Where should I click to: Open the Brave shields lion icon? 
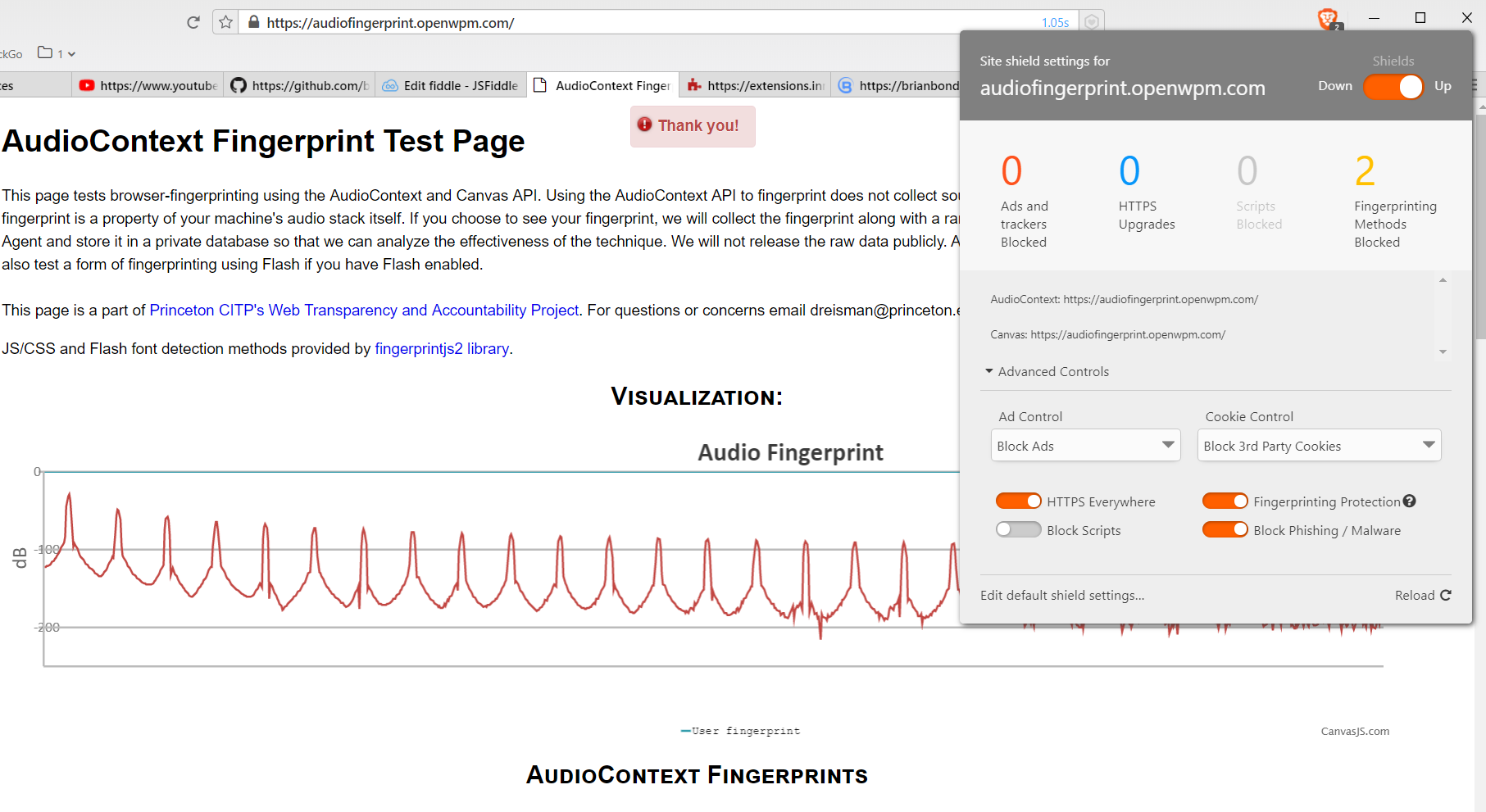pyautogui.click(x=1328, y=18)
